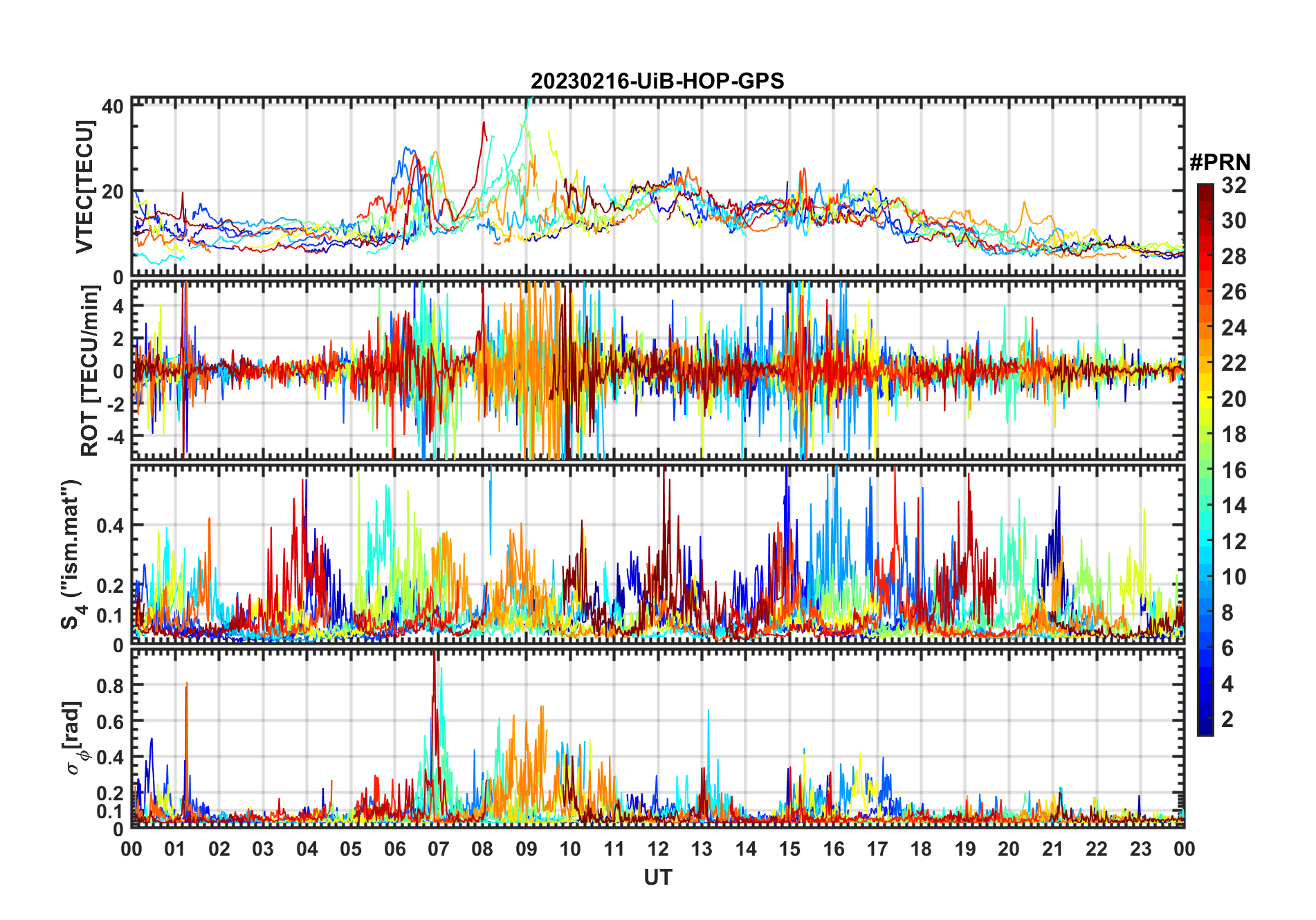The width and height of the screenshot is (1316, 920).
Task: Click the -2 tick on ROT axis
Action: (115, 404)
